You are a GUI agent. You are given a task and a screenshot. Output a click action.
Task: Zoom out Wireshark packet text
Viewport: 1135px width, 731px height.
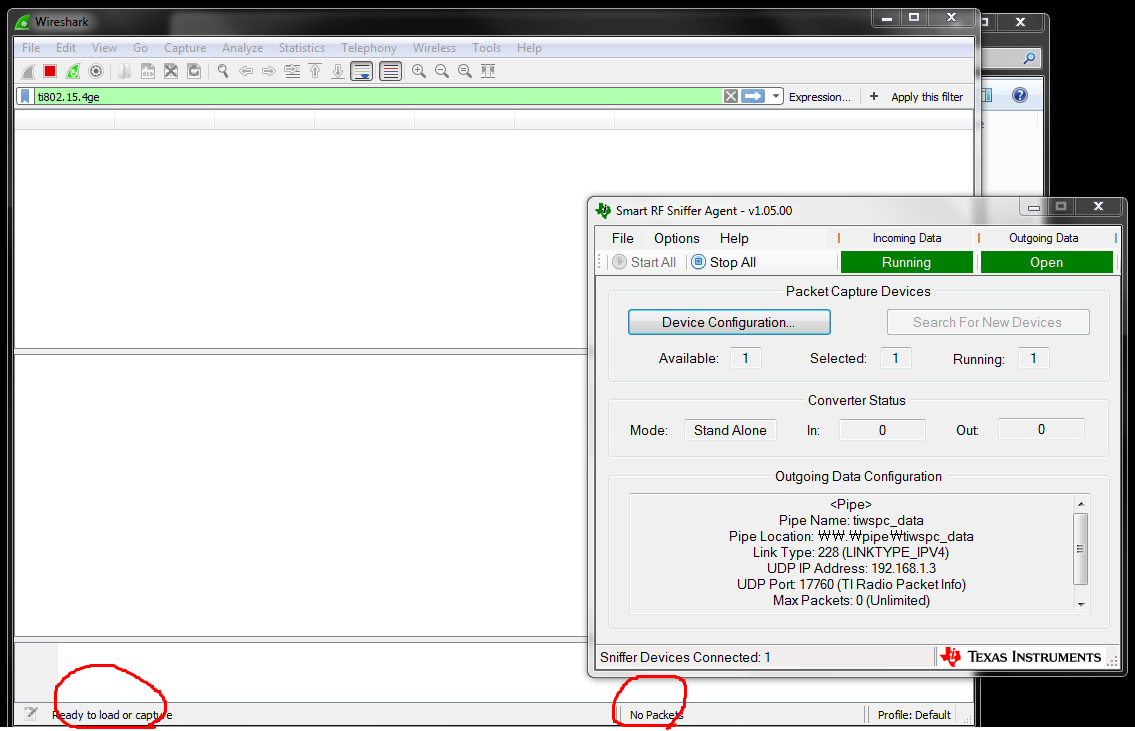(x=442, y=71)
